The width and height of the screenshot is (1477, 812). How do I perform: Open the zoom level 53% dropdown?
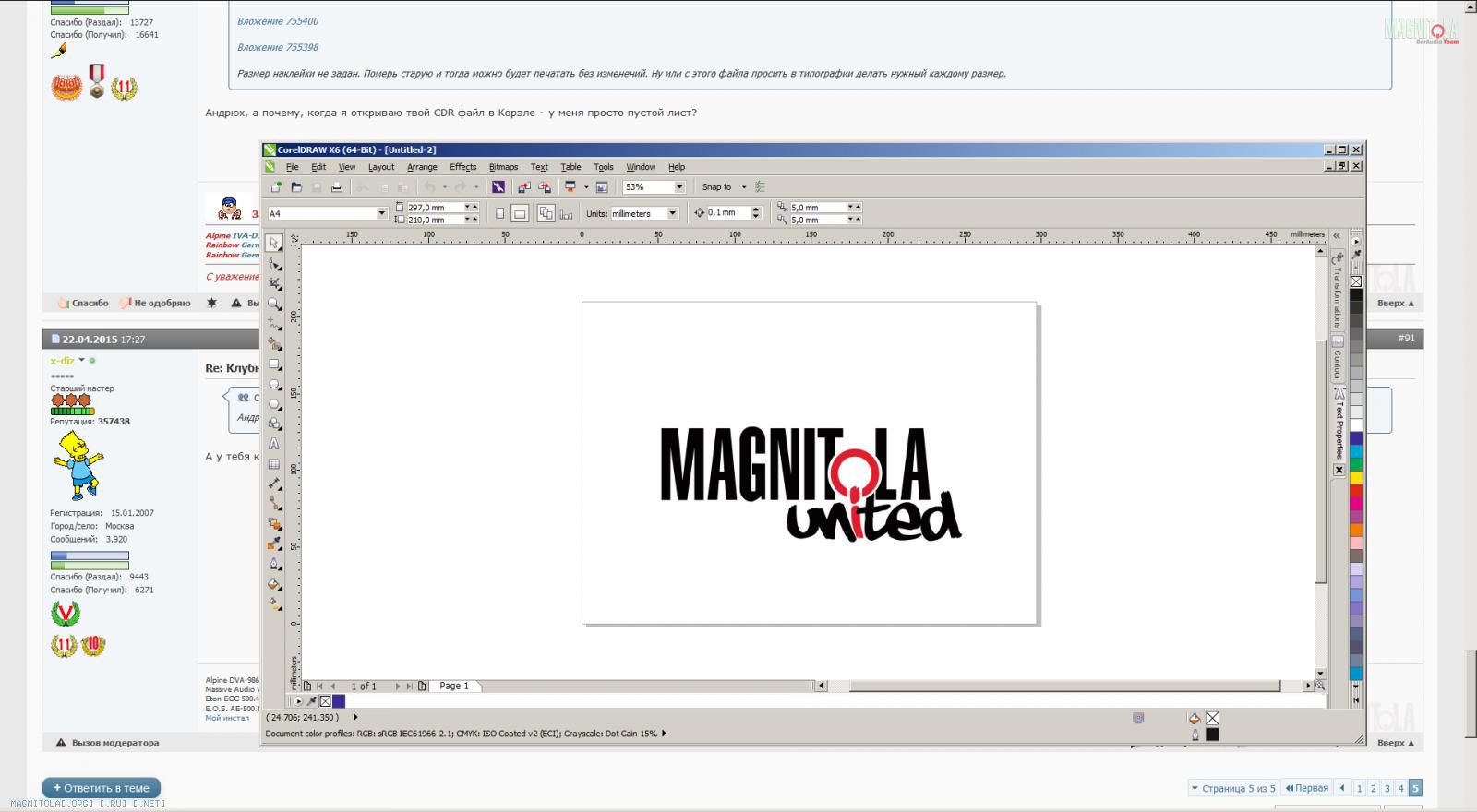[x=679, y=187]
